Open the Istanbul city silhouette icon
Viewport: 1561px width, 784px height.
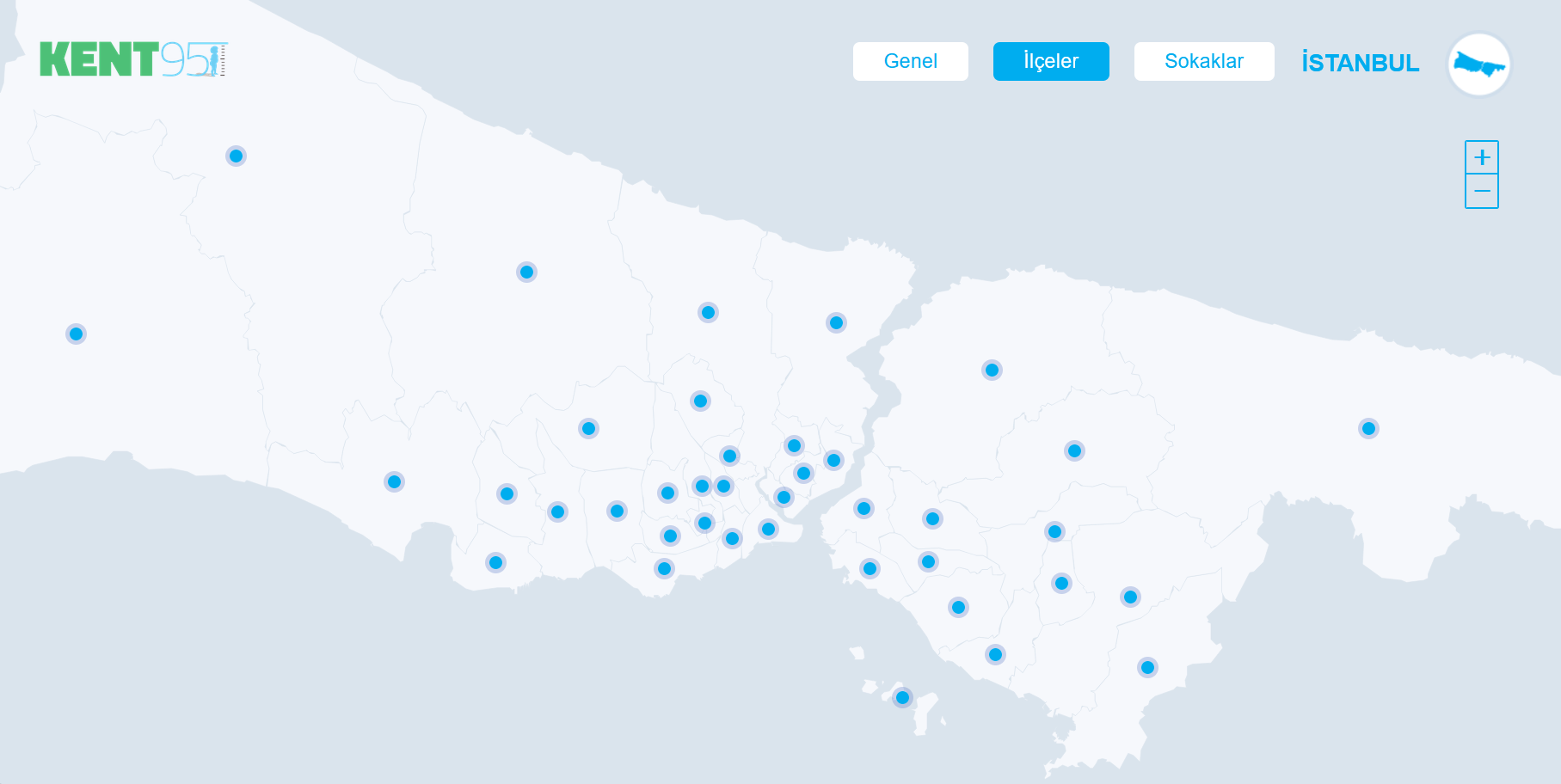point(1479,64)
